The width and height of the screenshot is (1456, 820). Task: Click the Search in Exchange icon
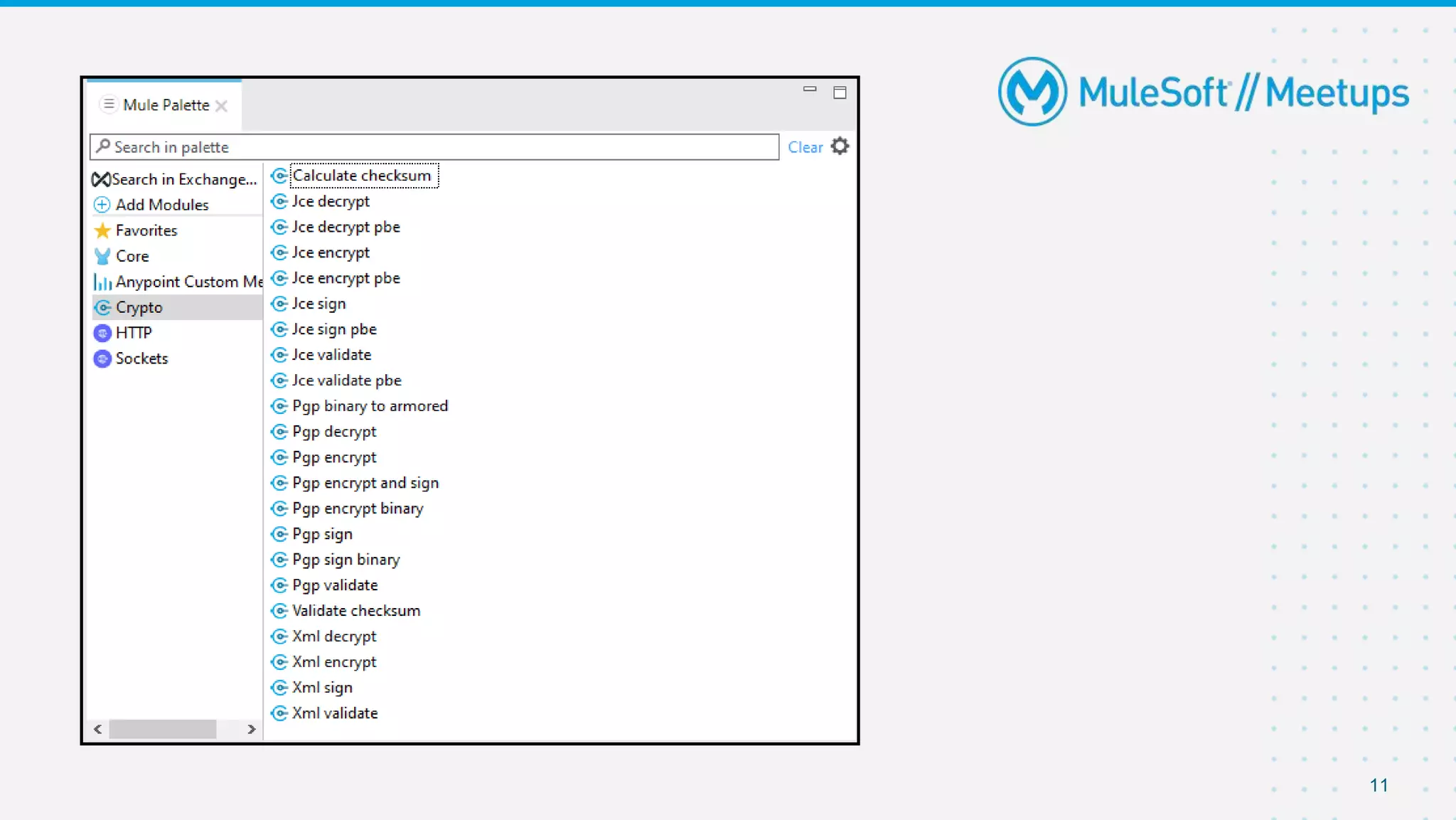(x=101, y=180)
